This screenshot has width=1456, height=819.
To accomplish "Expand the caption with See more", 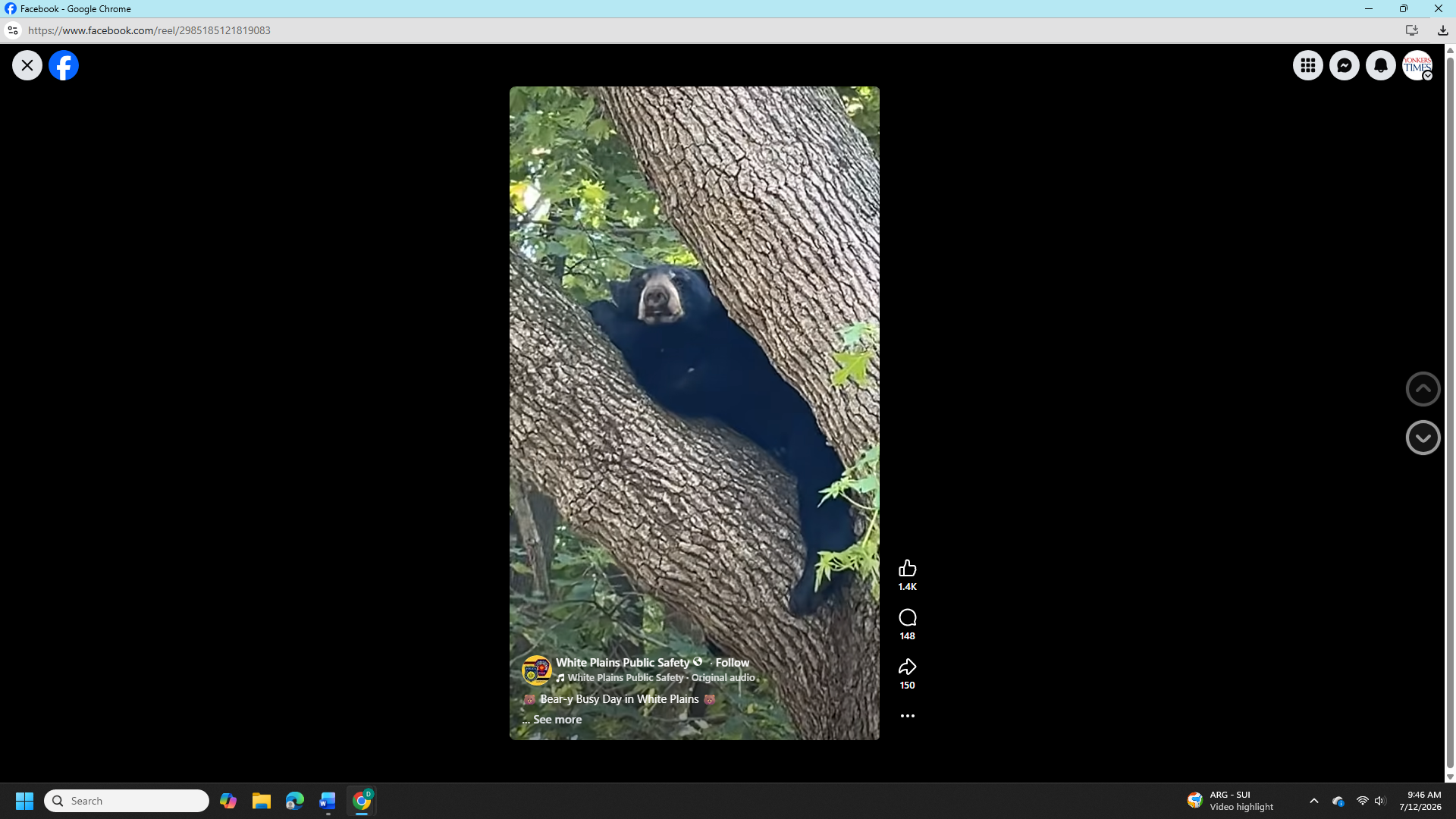I will (x=557, y=720).
